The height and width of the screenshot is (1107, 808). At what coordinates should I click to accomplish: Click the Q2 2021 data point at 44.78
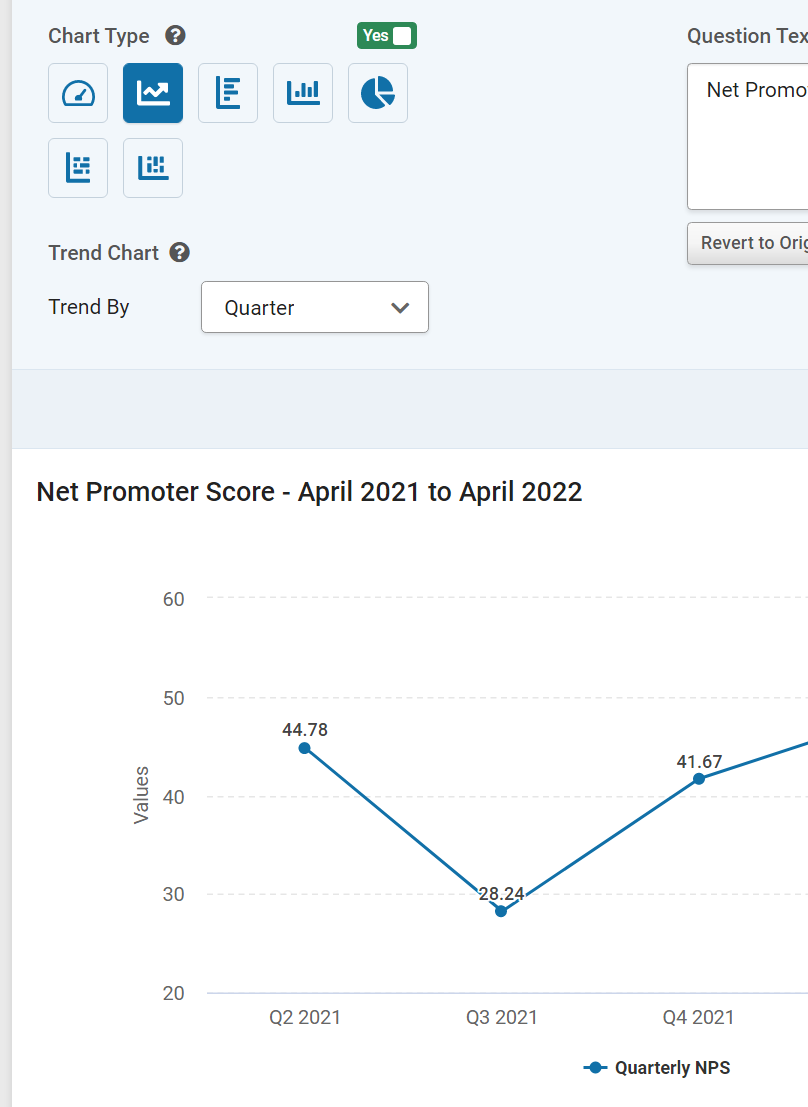point(305,748)
